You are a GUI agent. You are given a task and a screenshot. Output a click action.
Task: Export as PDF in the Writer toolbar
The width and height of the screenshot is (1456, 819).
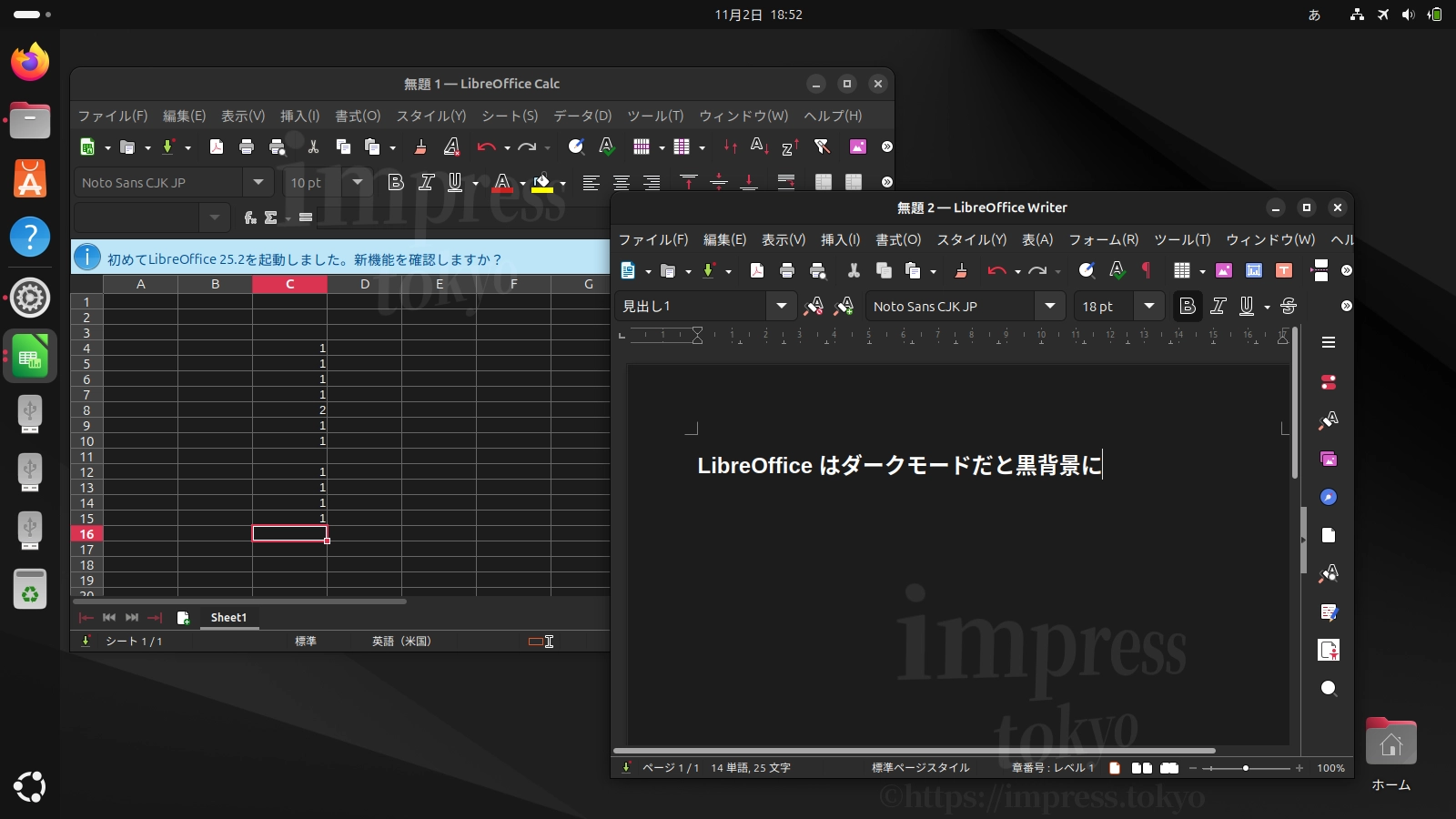pos(757,270)
